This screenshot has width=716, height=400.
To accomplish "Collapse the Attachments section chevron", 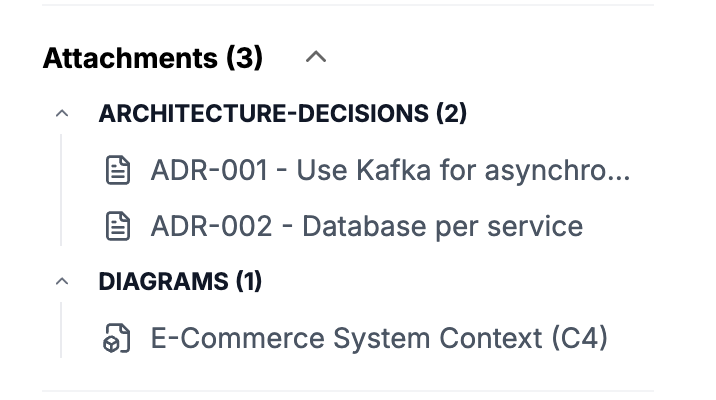I will 316,58.
